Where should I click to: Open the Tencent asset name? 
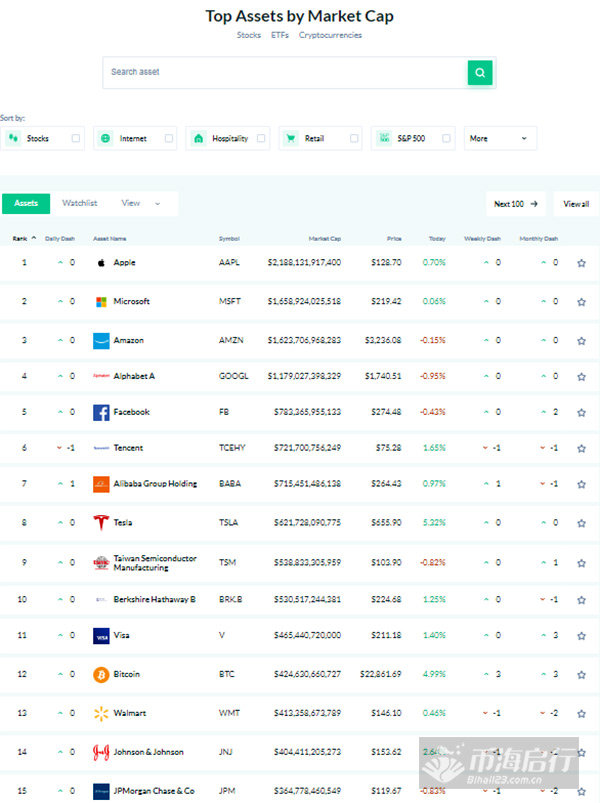128,448
